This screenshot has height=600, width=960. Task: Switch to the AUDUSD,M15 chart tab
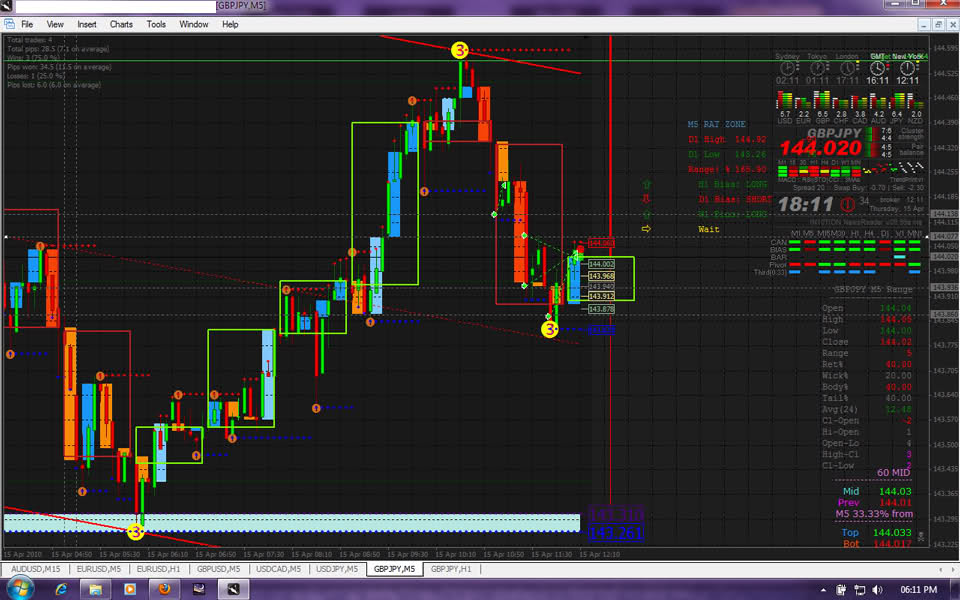coord(36,569)
